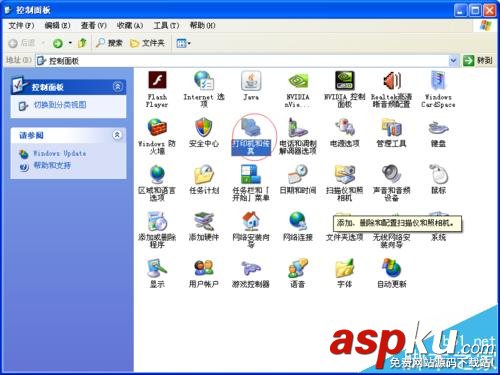Open NVIDIA 控制面板 icon
500x375 pixels.
coord(344,81)
